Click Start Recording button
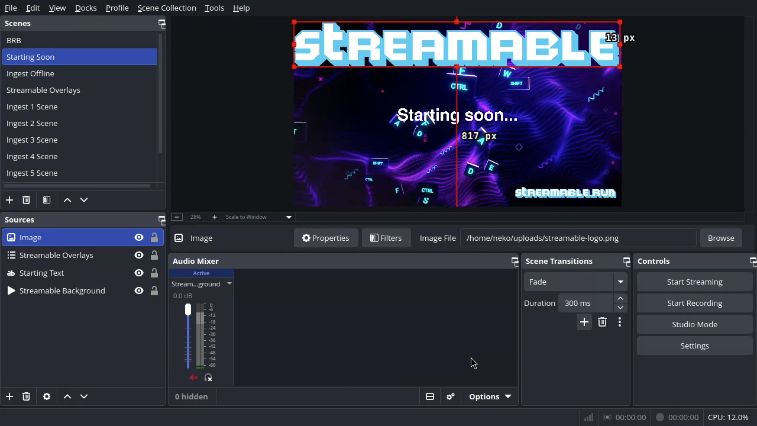The image size is (757, 426). pyautogui.click(x=694, y=303)
